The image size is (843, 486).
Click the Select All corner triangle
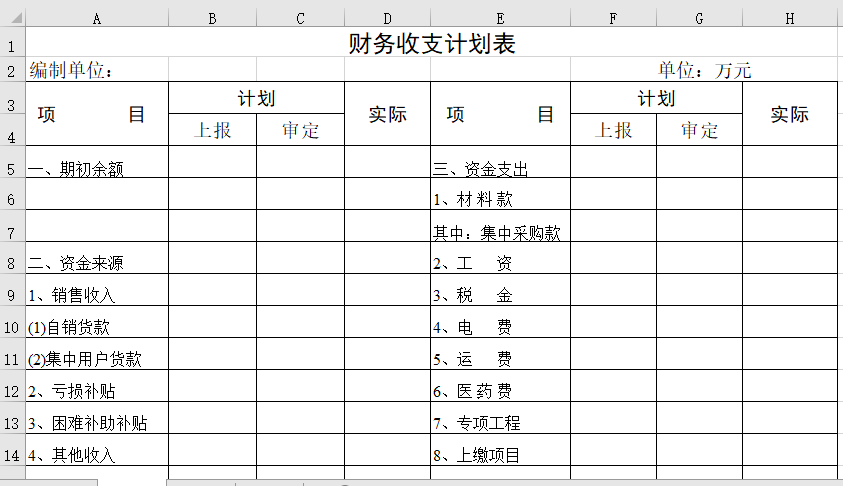click(x=17, y=19)
